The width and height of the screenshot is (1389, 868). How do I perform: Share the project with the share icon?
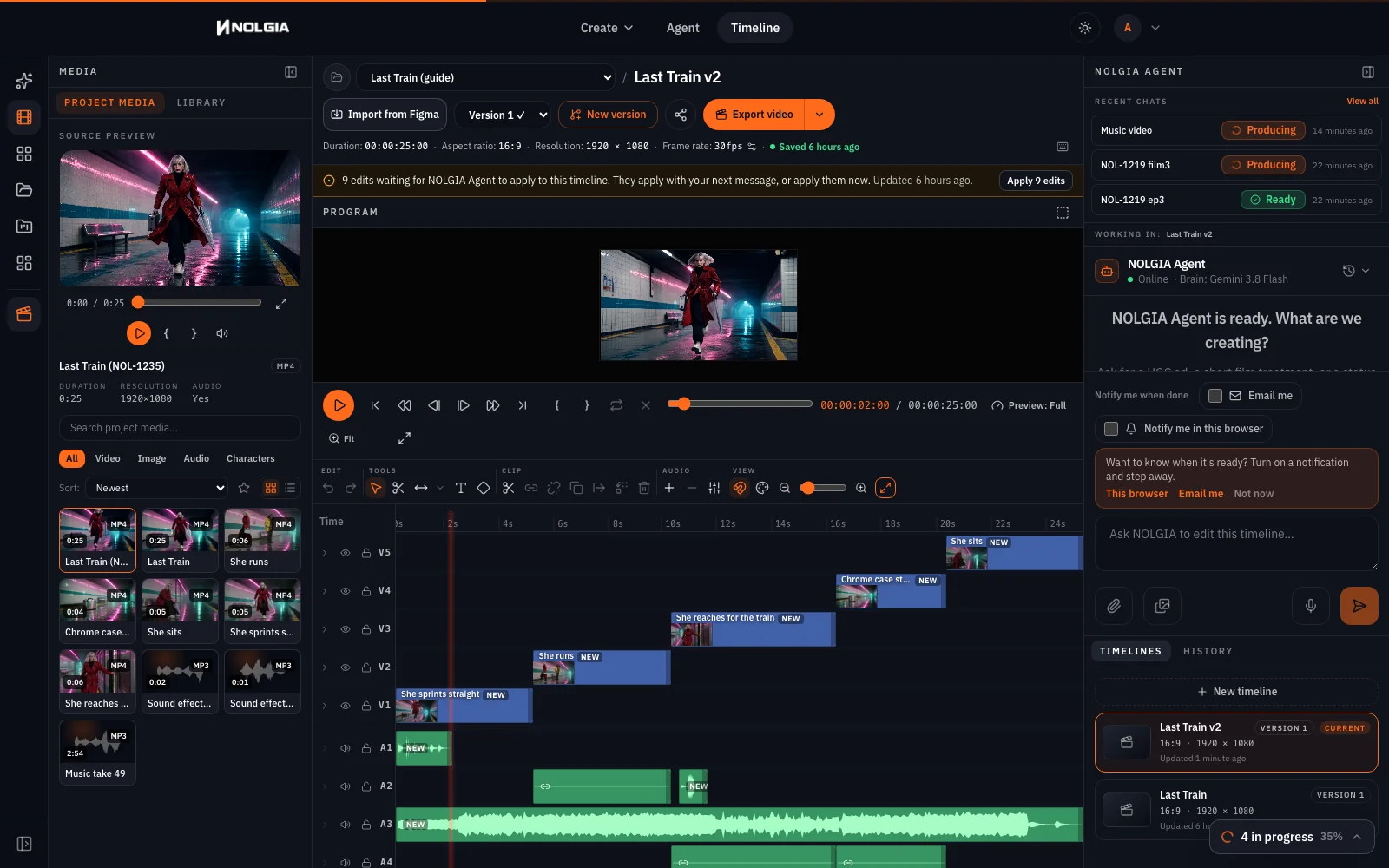pyautogui.click(x=681, y=115)
